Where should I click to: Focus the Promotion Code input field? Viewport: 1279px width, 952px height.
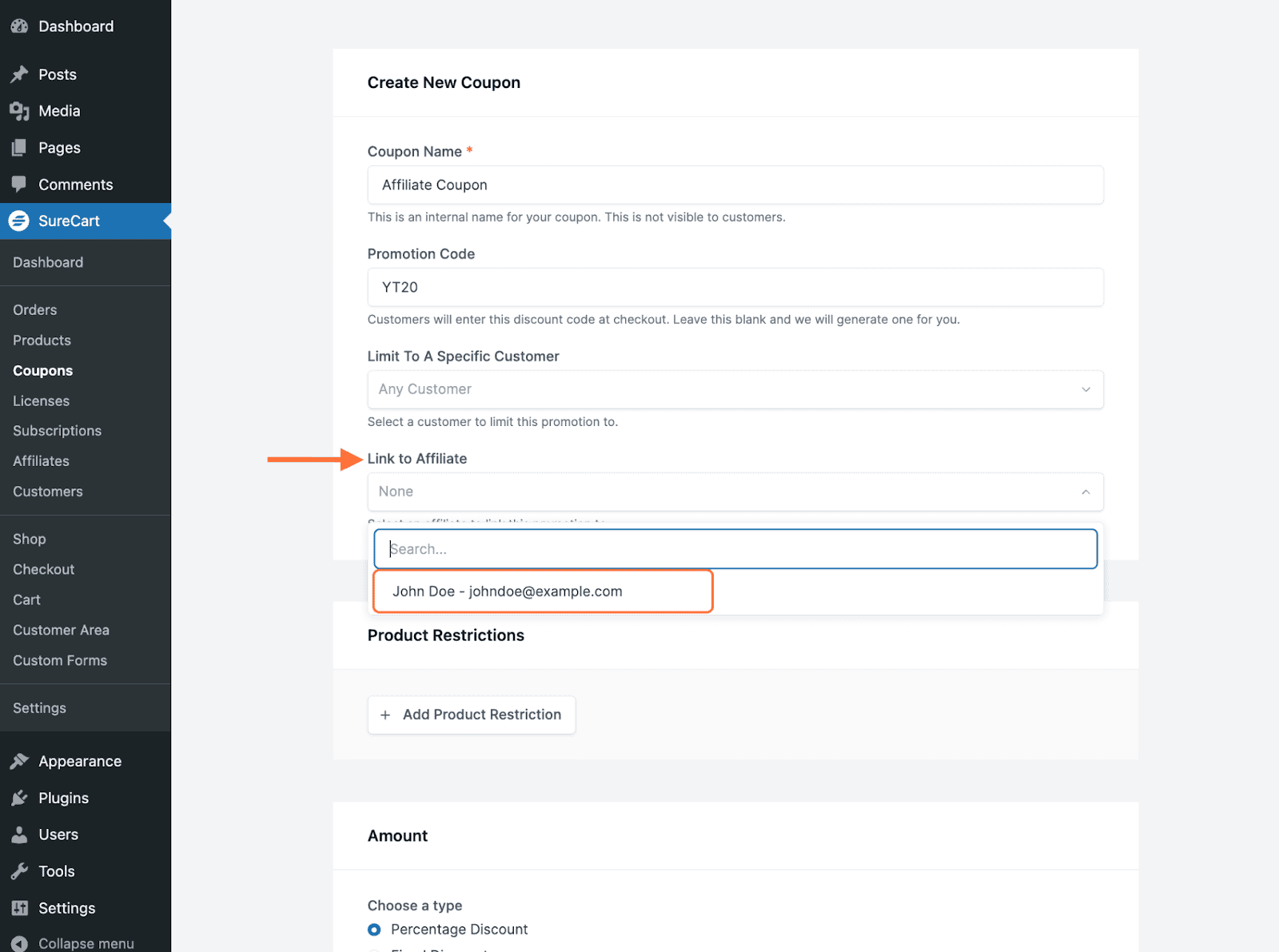[x=735, y=287]
